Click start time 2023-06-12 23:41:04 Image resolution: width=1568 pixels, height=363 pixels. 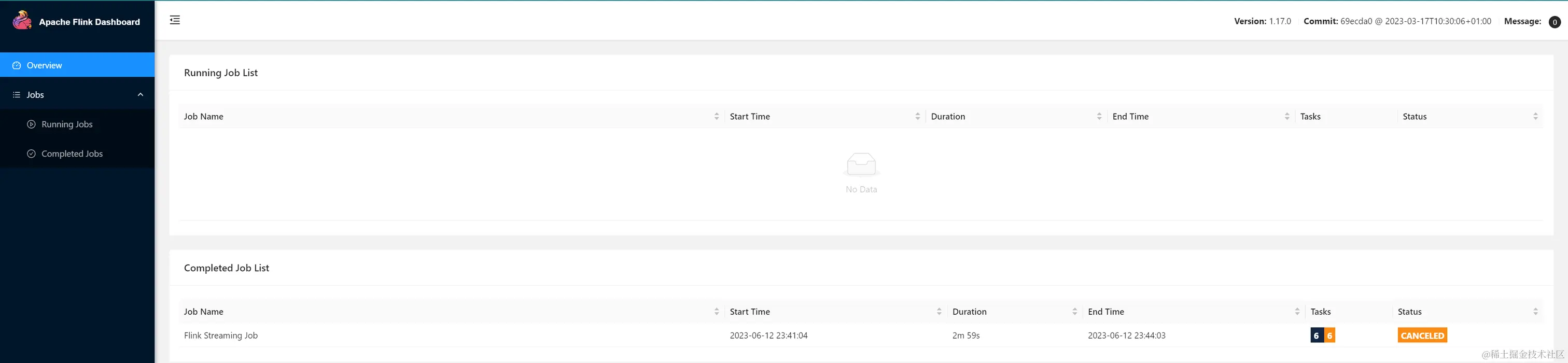point(768,336)
